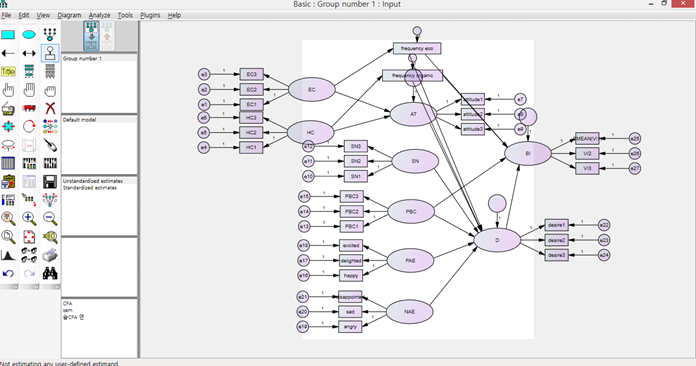696x366 pixels.
Task: Open Select data files
Action: coord(8,163)
